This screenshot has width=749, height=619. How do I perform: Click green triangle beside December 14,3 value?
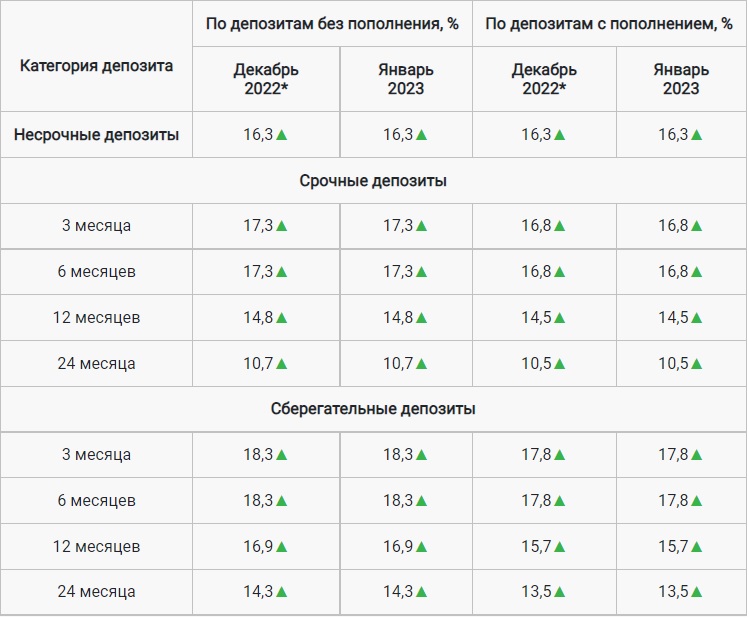(x=282, y=592)
